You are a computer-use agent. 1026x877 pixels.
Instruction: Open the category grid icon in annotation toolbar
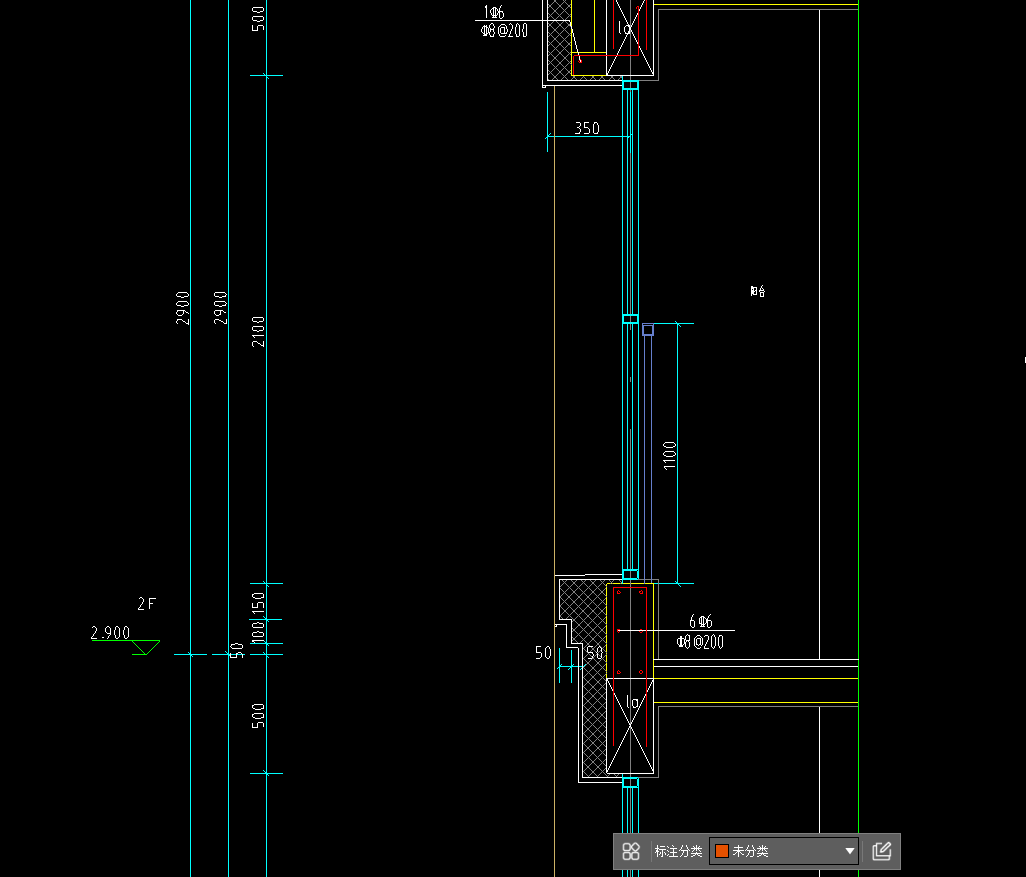point(631,851)
